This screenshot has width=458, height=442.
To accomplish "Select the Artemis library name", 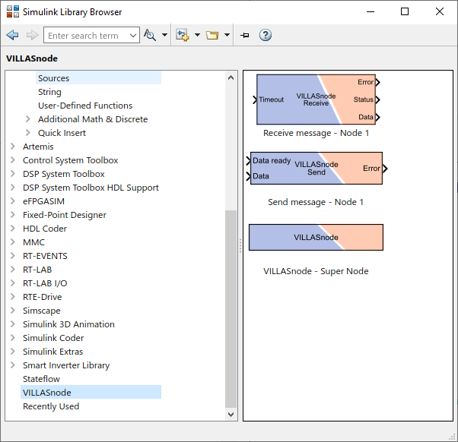I will pos(38,147).
